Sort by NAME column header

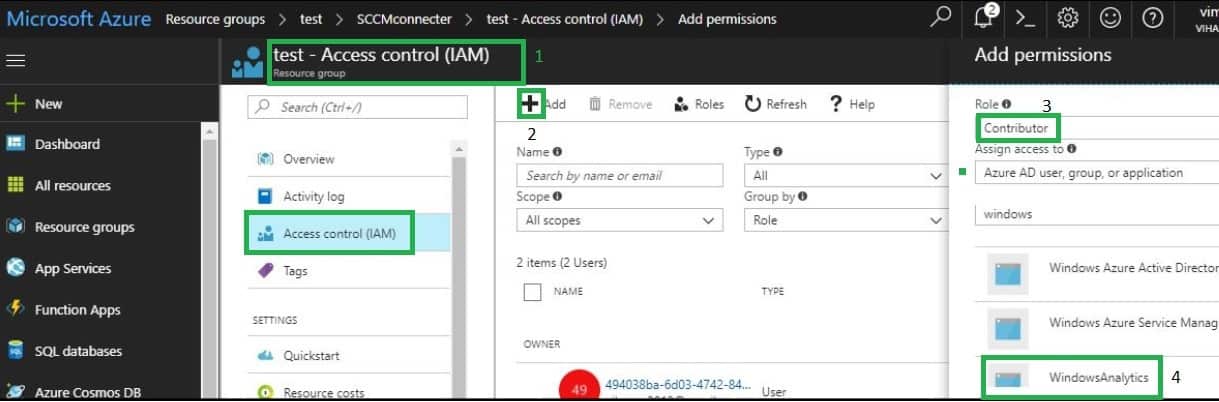click(x=568, y=292)
